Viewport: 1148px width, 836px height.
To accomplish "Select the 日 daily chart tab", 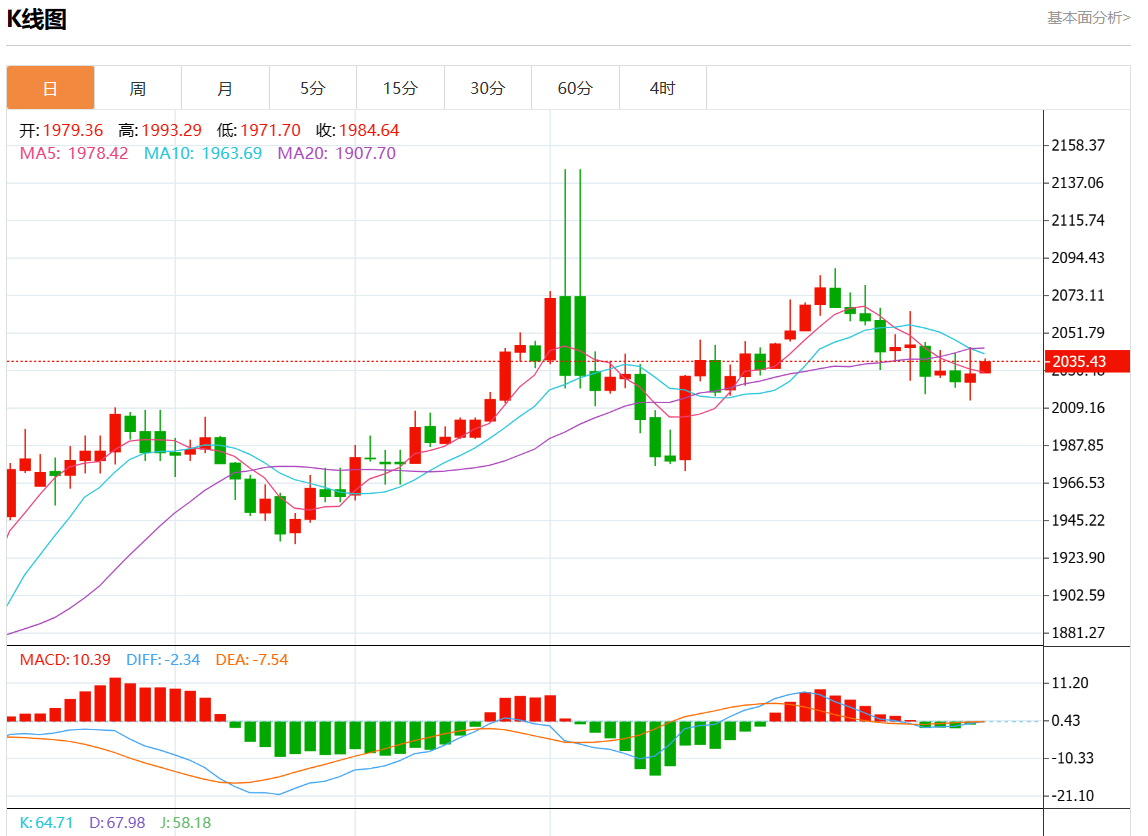I will pyautogui.click(x=51, y=88).
